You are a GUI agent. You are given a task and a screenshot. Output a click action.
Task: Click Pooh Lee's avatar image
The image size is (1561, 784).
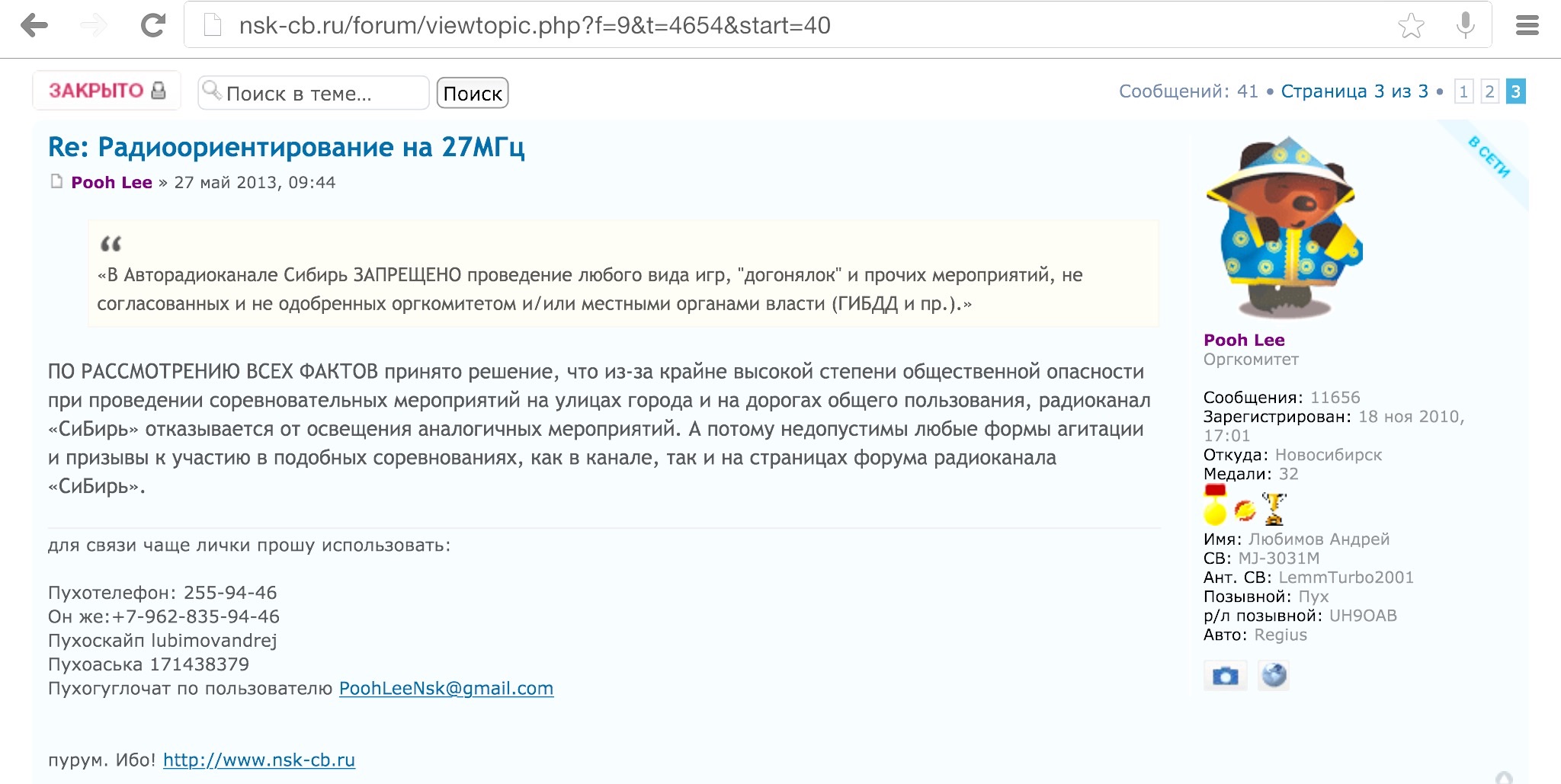1283,229
